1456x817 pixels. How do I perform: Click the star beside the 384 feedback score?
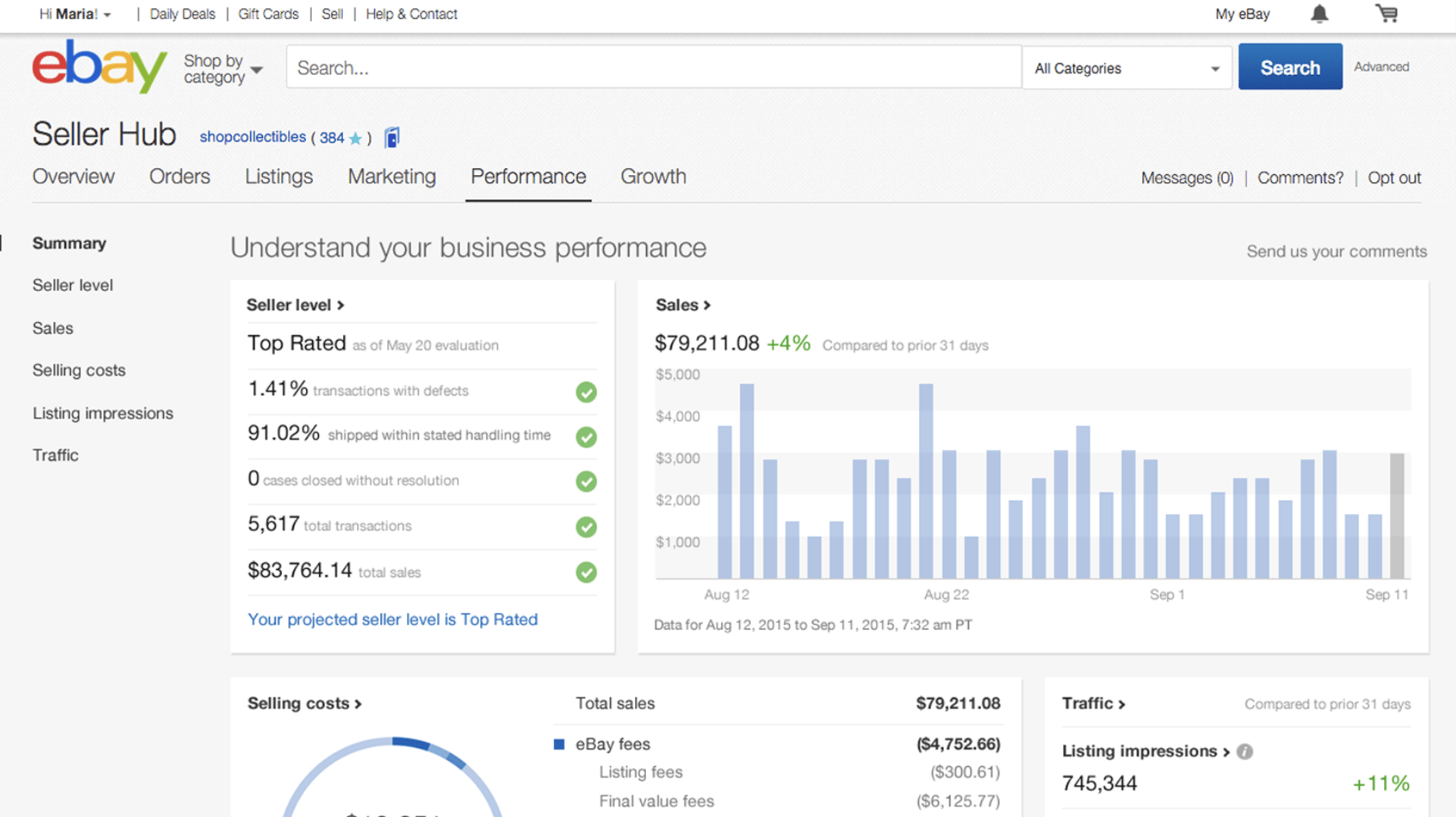point(354,138)
